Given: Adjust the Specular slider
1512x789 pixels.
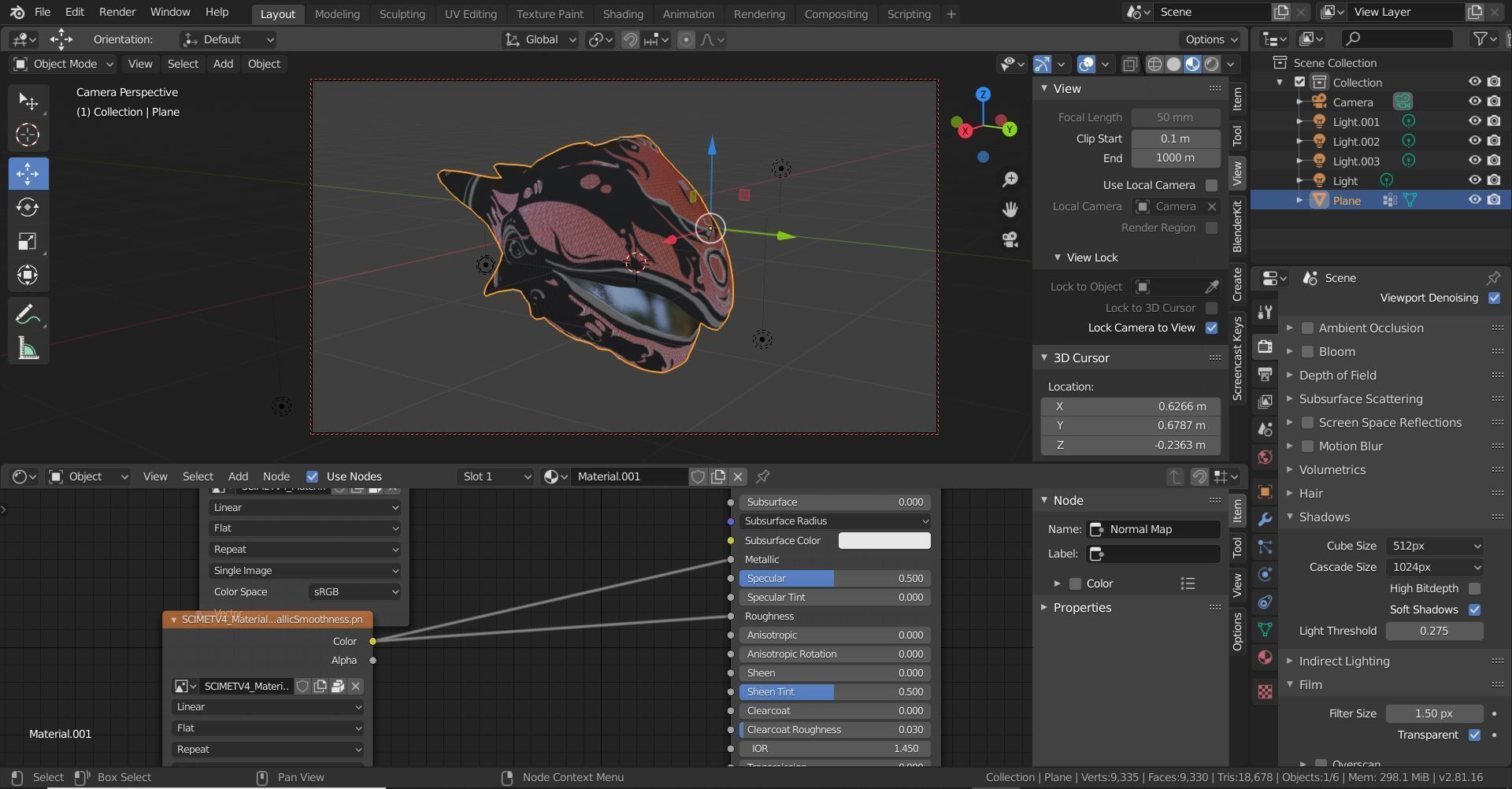Looking at the screenshot, I should [x=835, y=578].
